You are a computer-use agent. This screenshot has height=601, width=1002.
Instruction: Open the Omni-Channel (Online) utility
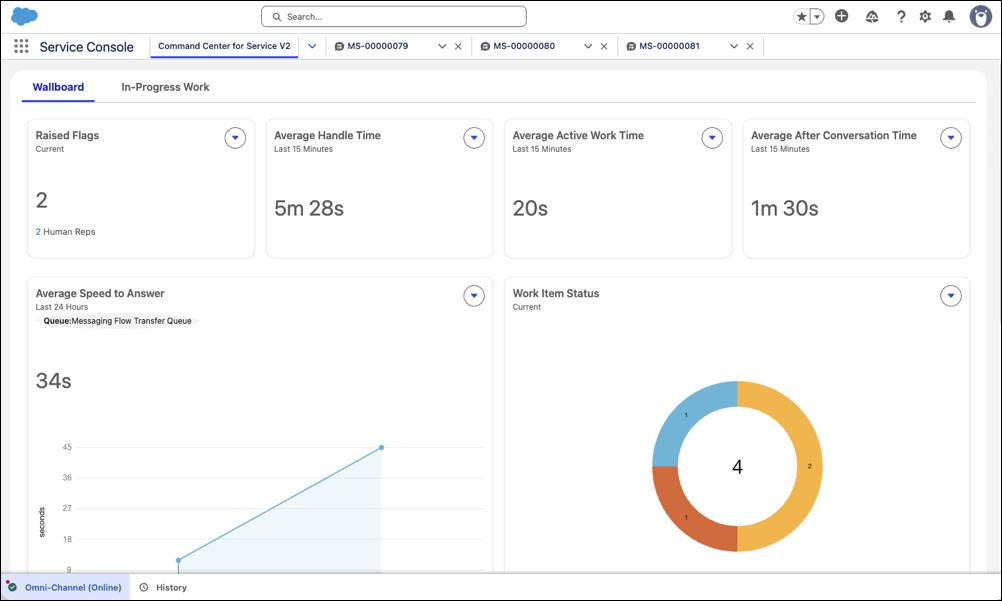point(65,587)
